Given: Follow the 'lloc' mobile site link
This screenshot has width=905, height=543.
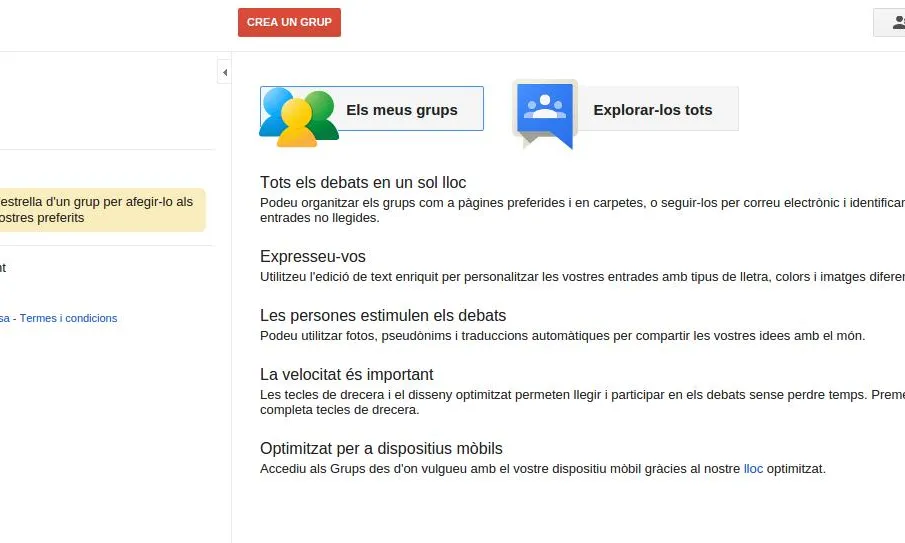Looking at the screenshot, I should (x=753, y=469).
